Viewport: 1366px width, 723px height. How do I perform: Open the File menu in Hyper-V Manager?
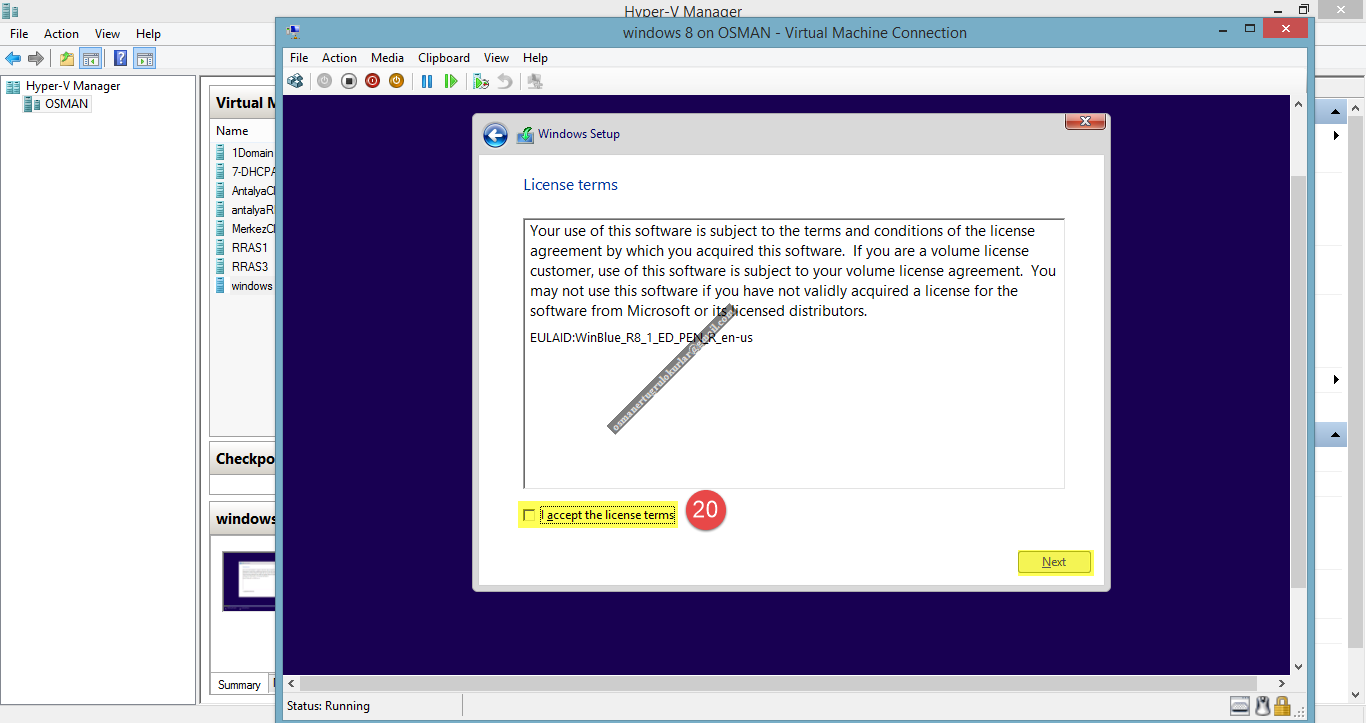(x=19, y=34)
